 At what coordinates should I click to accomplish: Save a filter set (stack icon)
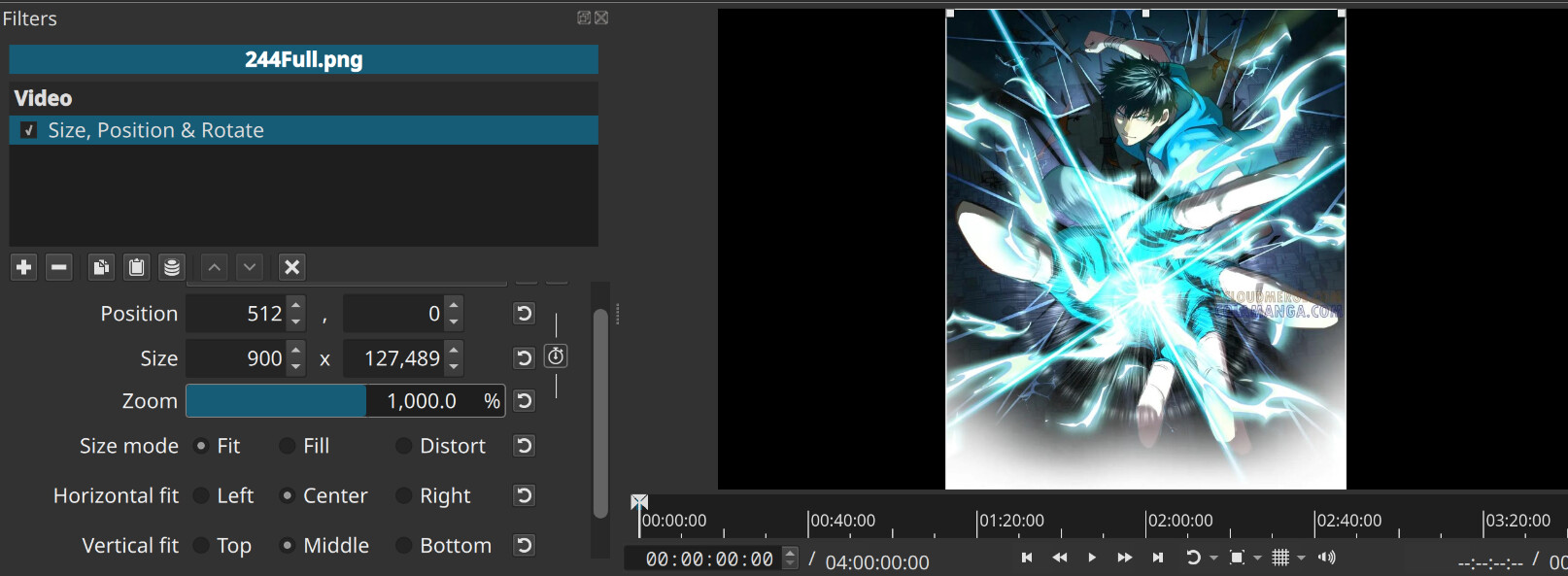coord(172,267)
